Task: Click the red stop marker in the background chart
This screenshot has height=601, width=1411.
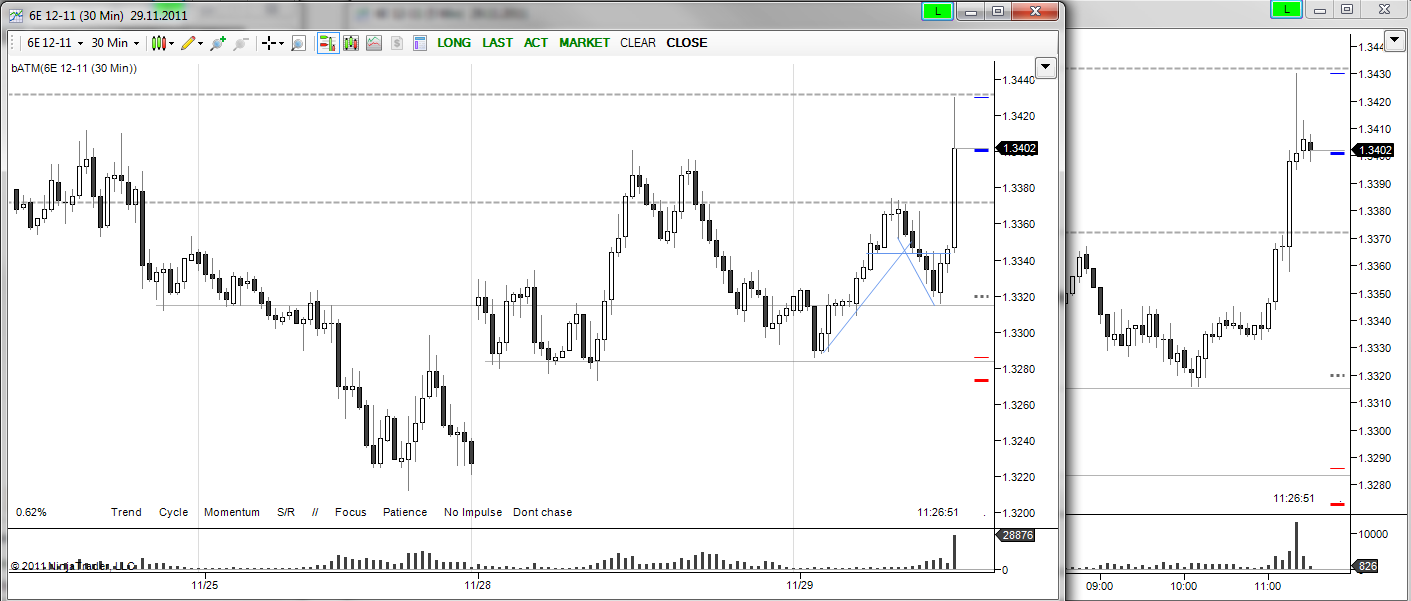Action: tap(1337, 504)
